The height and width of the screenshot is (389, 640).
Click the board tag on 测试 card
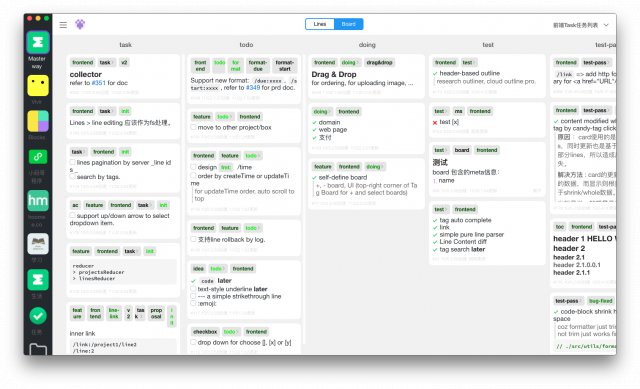click(462, 150)
